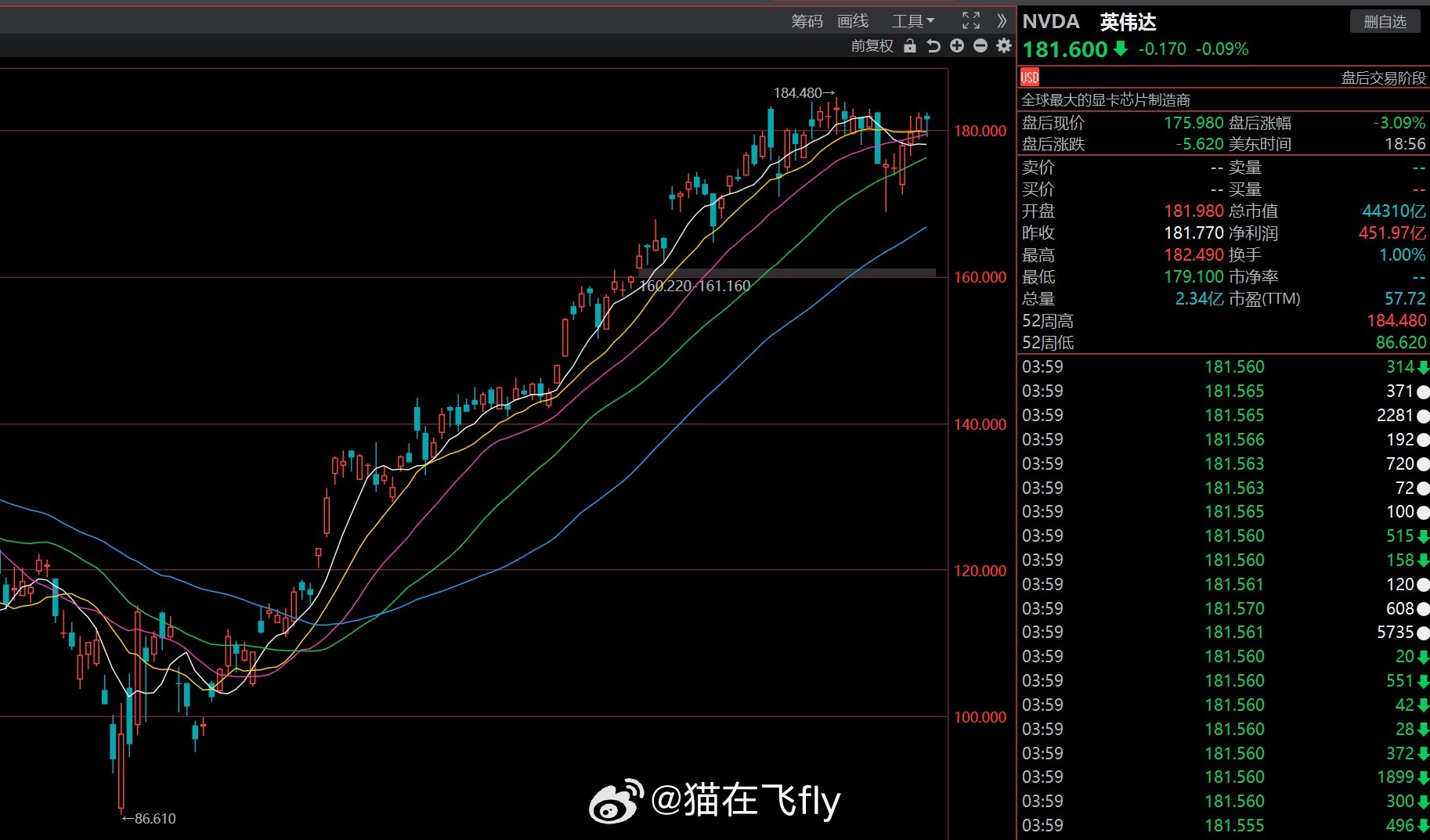Click after-hours change value -5.620
This screenshot has width=1430, height=840.
pos(1199,144)
